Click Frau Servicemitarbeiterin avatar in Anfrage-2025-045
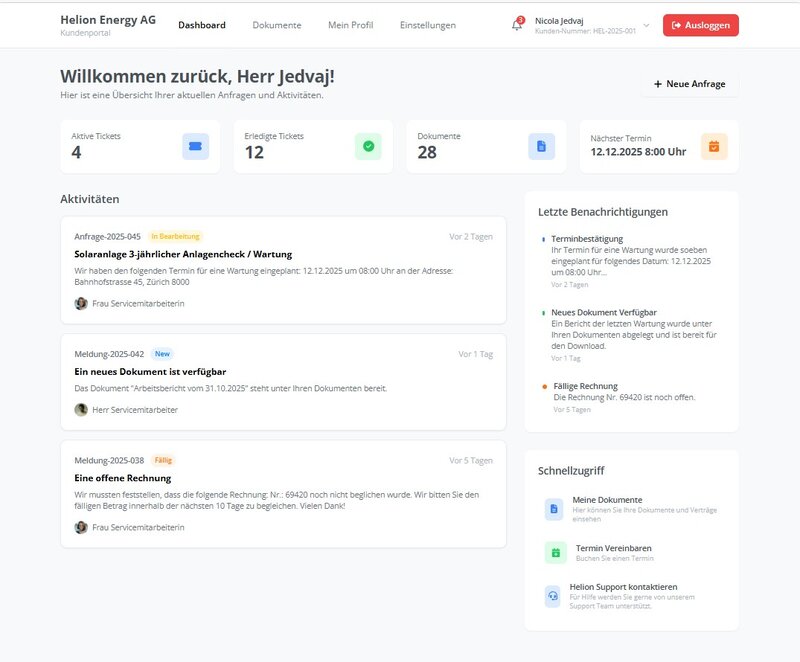Image resolution: width=800 pixels, height=662 pixels. [x=81, y=303]
